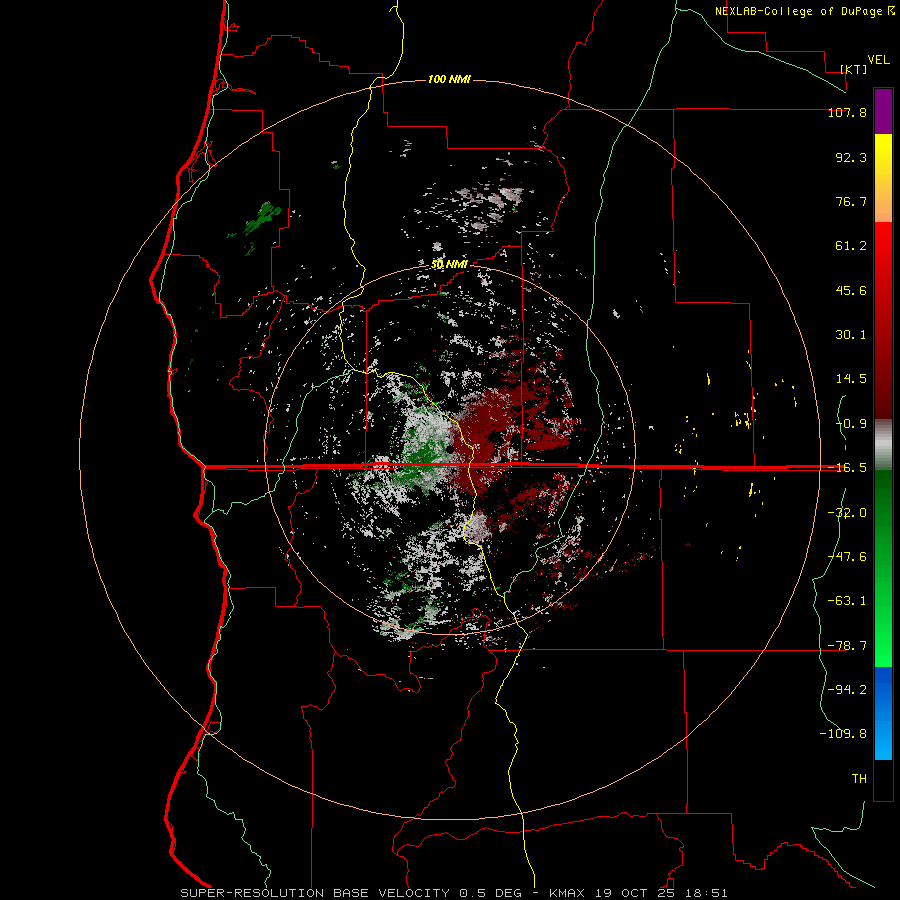Click the 45.6 scale value
The width and height of the screenshot is (900, 900).
pyautogui.click(x=851, y=290)
